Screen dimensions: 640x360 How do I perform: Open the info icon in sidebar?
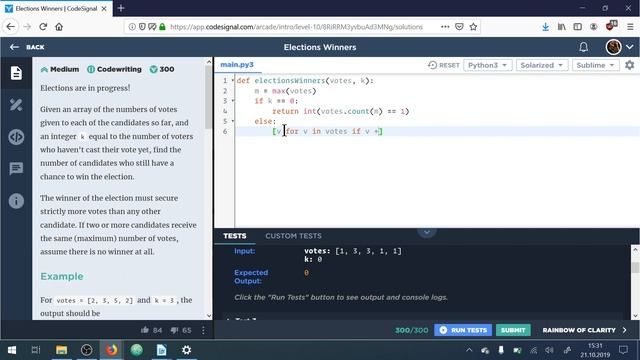tap(16, 201)
